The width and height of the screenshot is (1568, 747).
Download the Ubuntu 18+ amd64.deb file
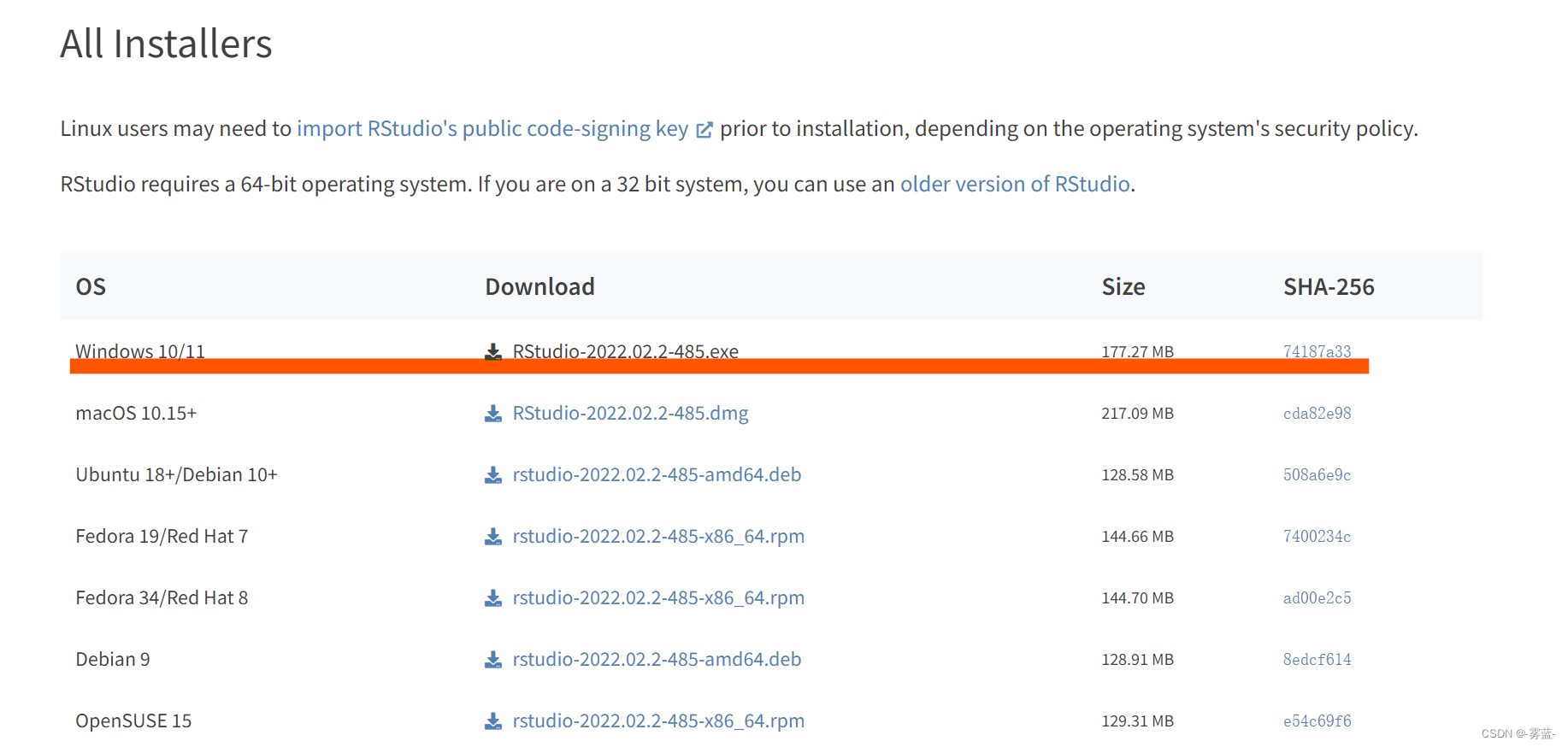[657, 474]
